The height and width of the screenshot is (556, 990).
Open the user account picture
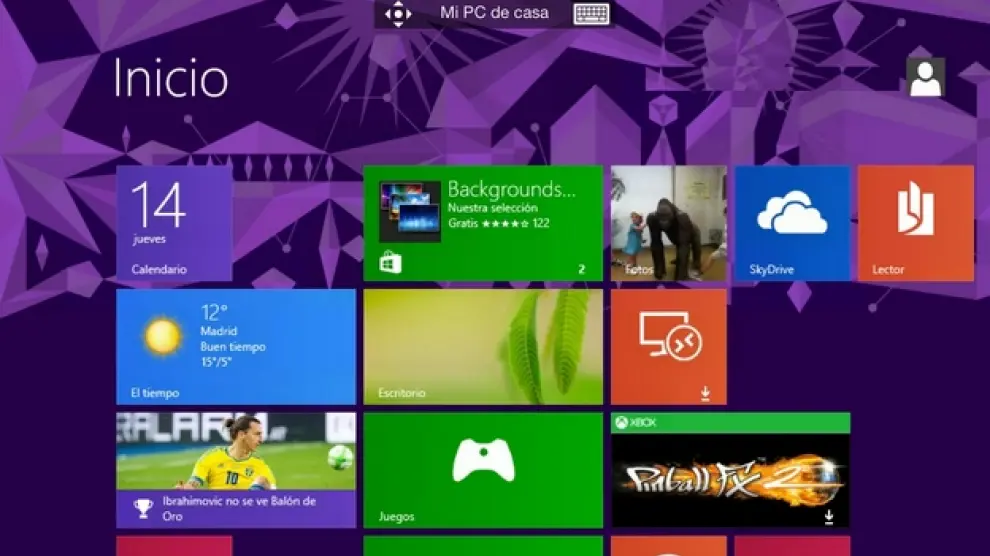click(x=925, y=77)
